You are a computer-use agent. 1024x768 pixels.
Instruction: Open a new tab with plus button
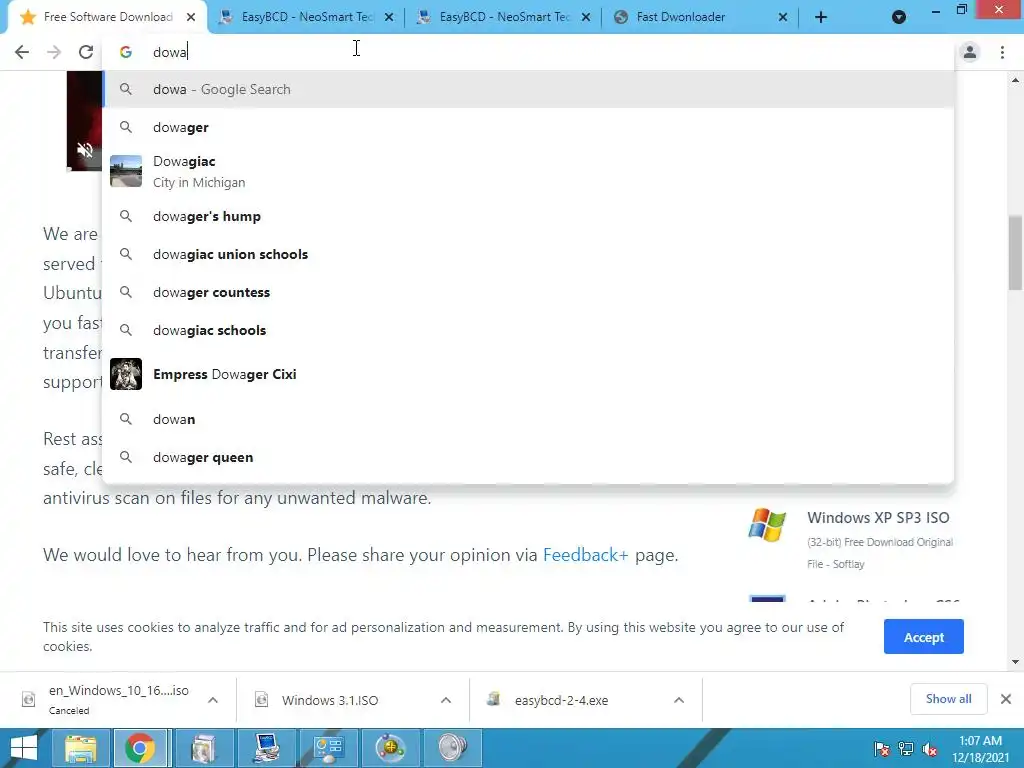pyautogui.click(x=821, y=18)
